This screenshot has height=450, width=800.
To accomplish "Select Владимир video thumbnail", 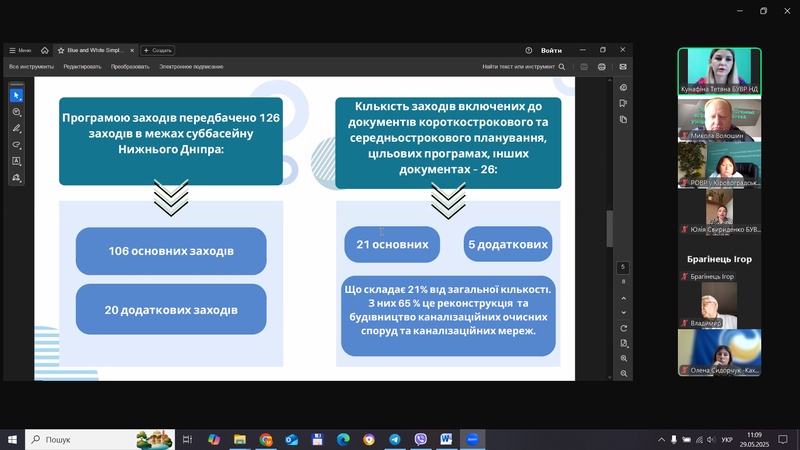I will 719,305.
